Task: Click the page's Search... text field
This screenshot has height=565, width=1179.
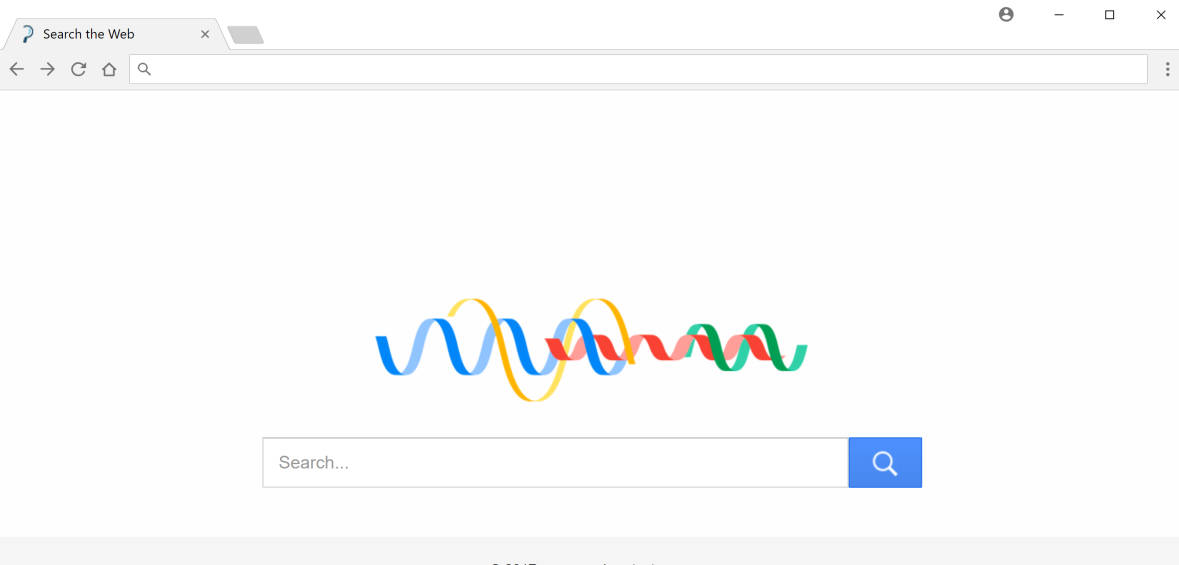Action: tap(555, 463)
